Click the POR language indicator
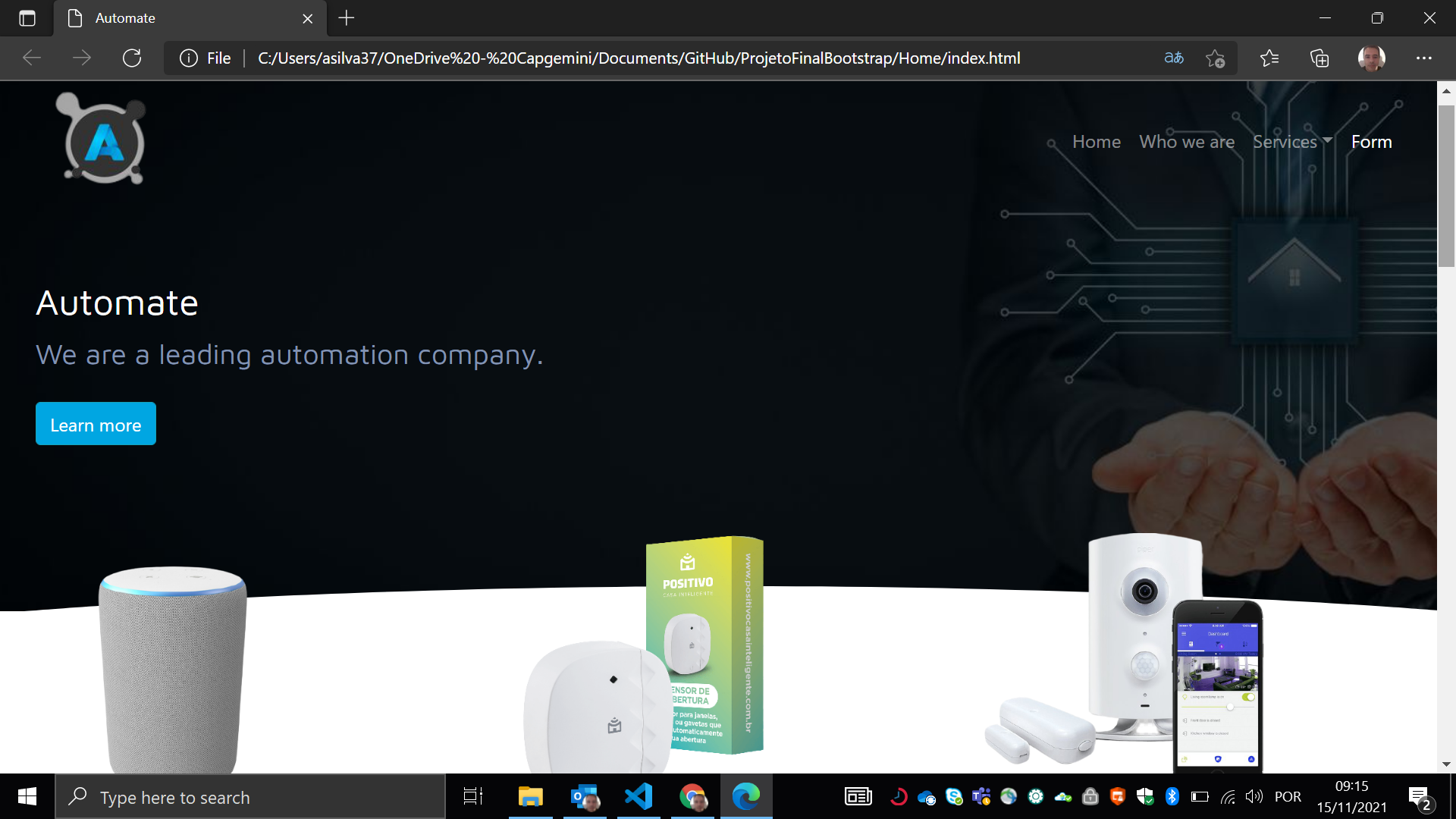The width and height of the screenshot is (1456, 819). (1288, 797)
